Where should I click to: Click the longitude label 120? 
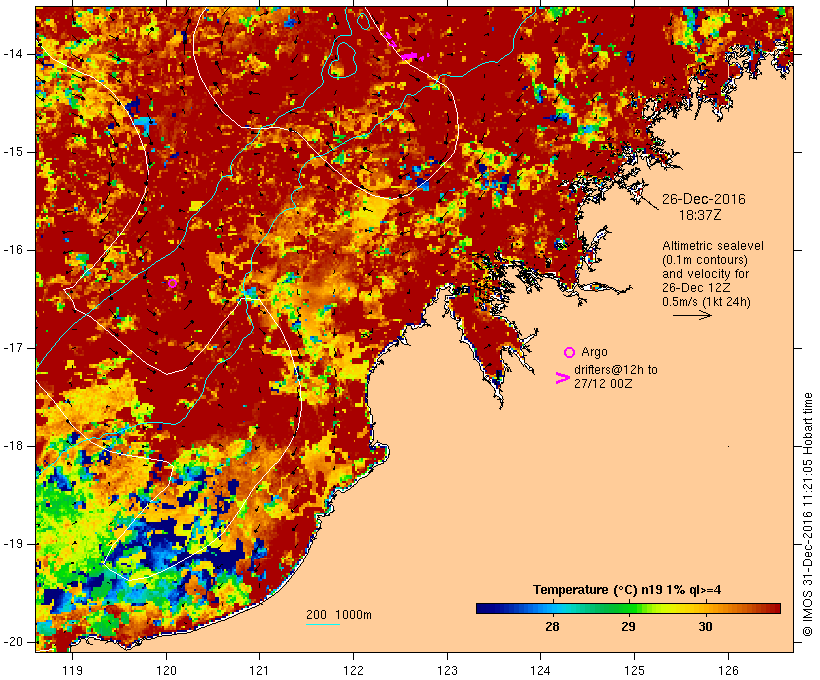point(166,670)
